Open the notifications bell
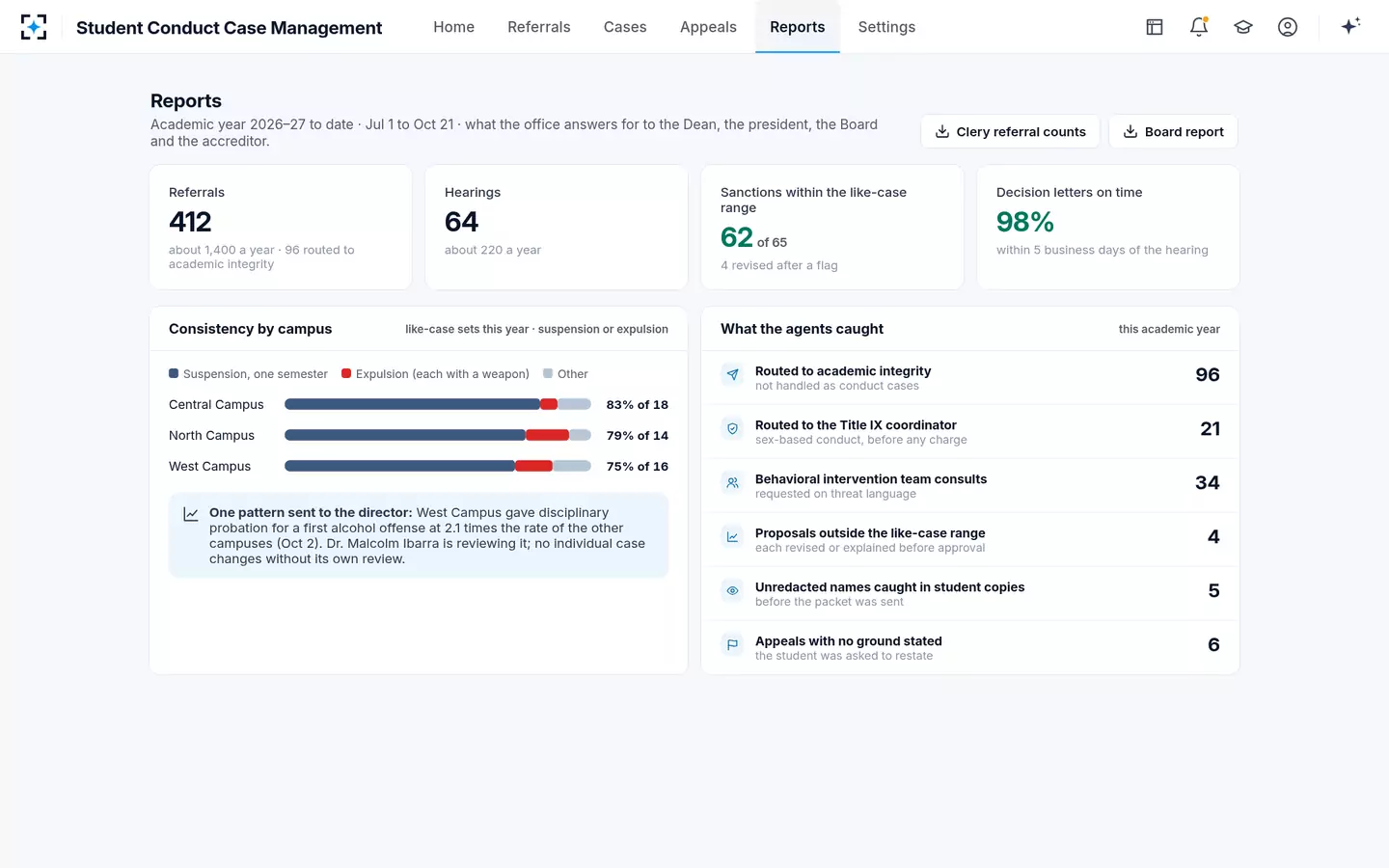 (x=1199, y=27)
